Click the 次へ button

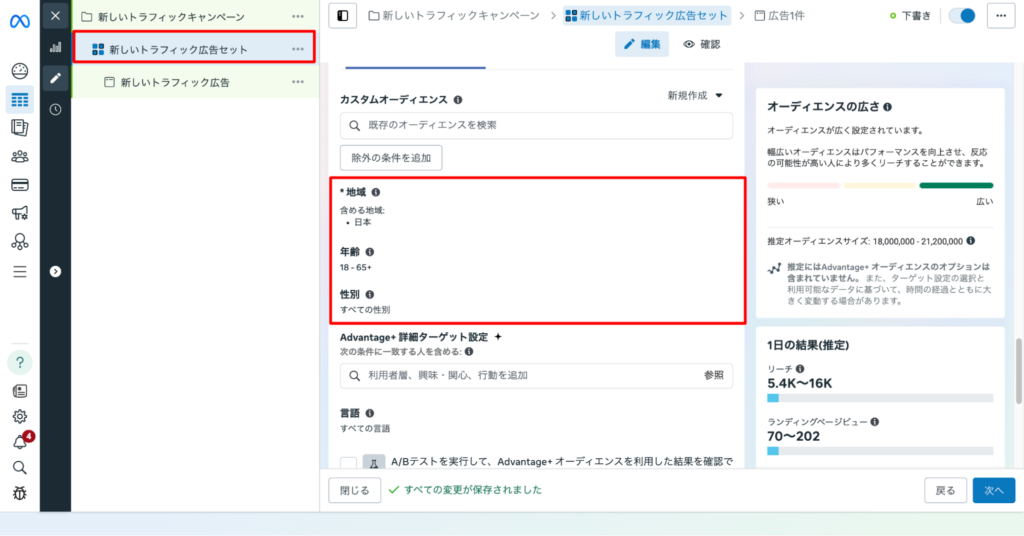tap(993, 490)
